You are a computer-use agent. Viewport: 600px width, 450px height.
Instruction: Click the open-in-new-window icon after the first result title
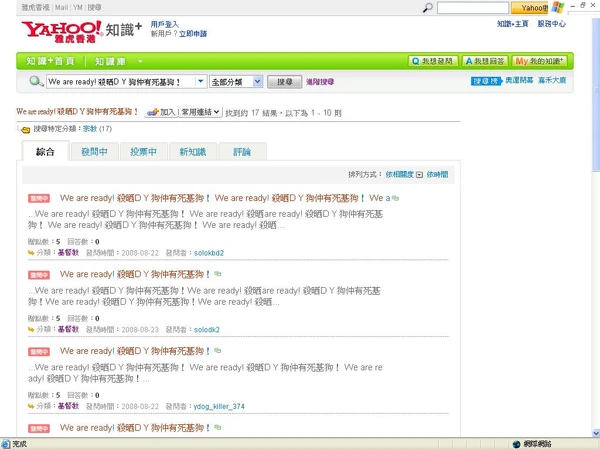pyautogui.click(x=395, y=198)
